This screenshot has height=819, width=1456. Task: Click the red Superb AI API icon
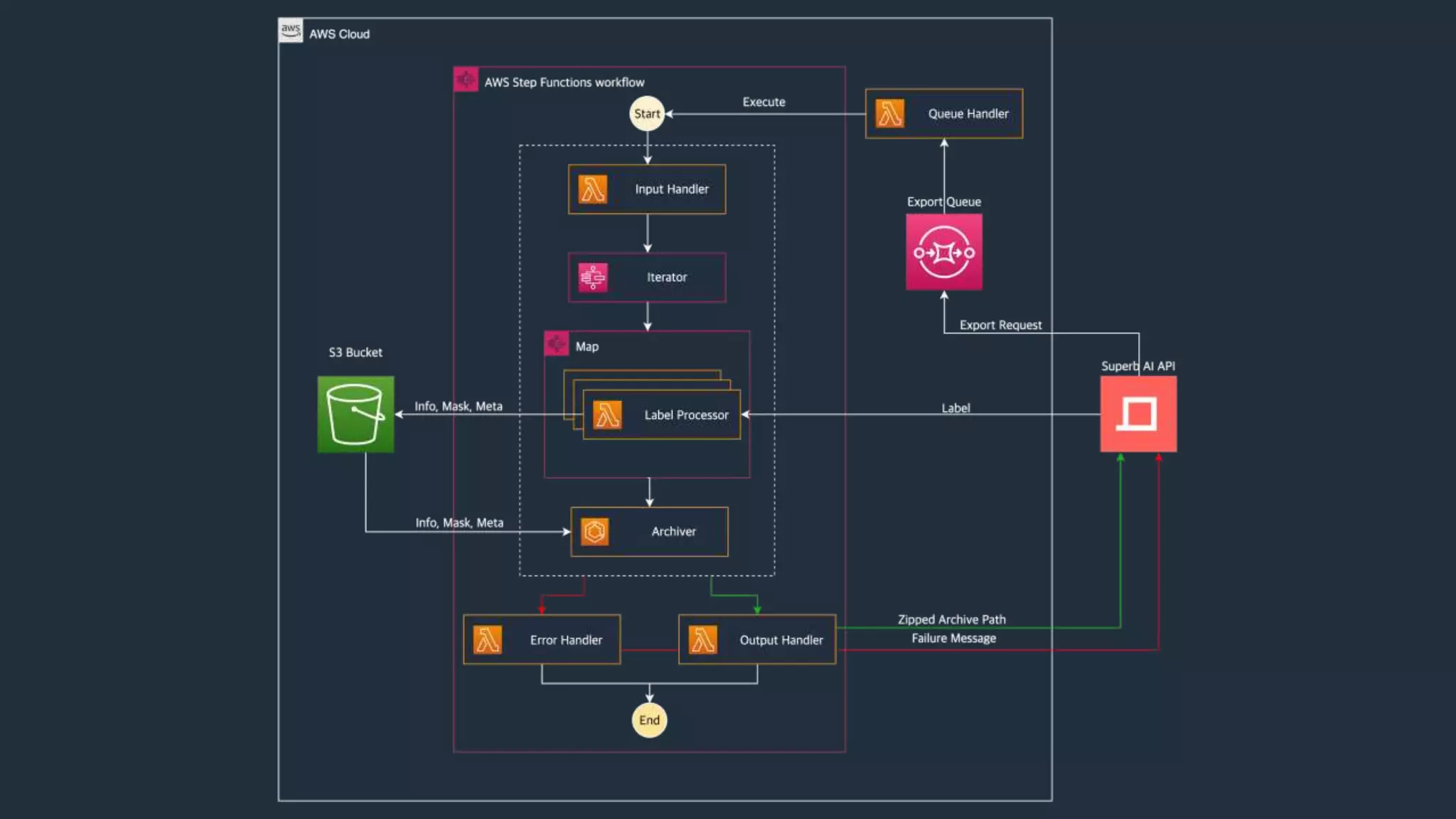click(1138, 414)
